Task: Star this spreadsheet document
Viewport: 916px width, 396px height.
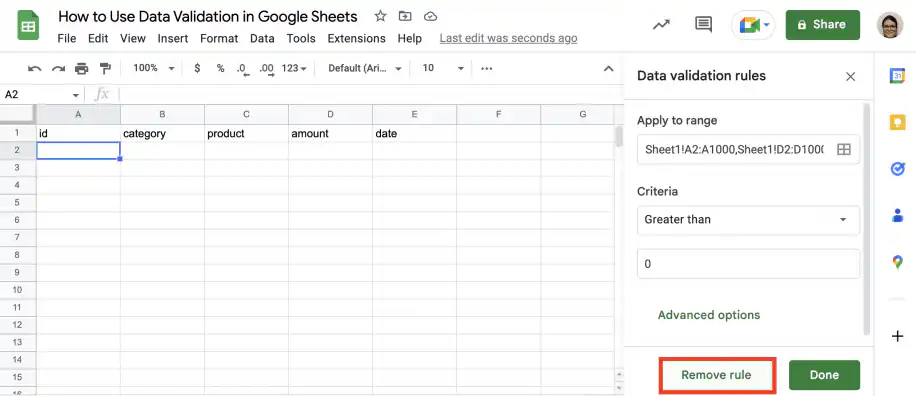Action: tap(380, 16)
